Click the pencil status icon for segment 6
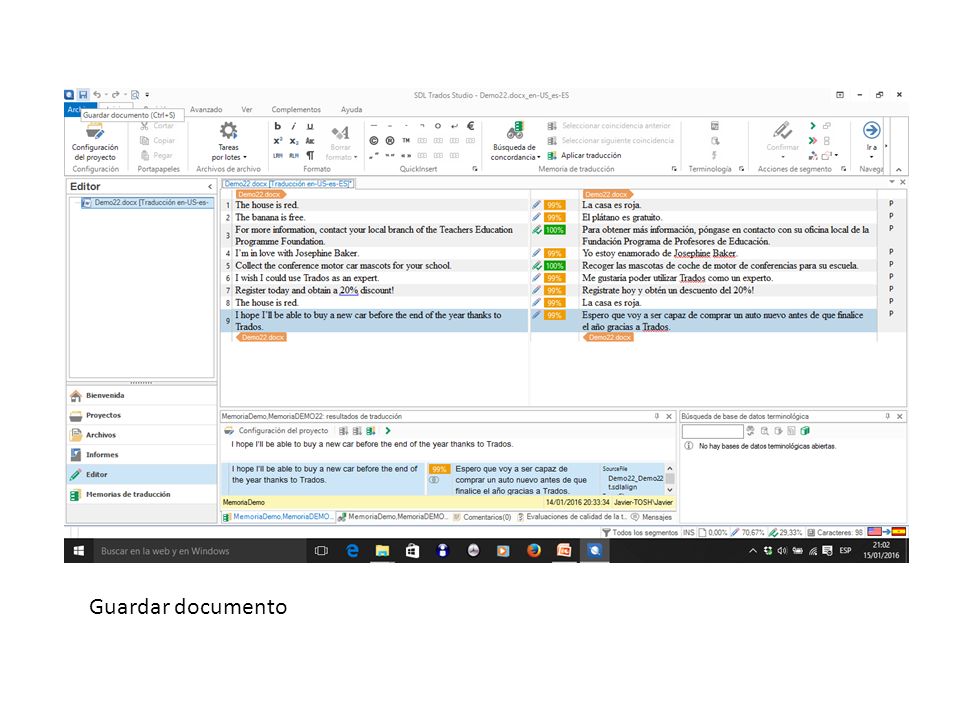This screenshot has width=960, height=720. pyautogui.click(x=536, y=278)
